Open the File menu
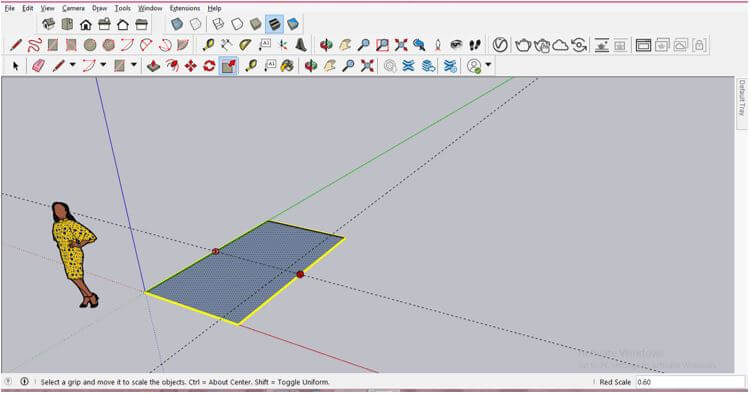Image resolution: width=751 pixels, height=394 pixels. (x=10, y=8)
